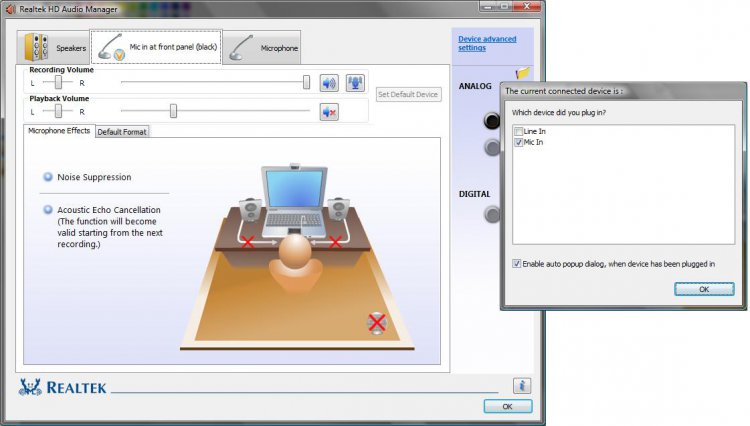Viewport: 750px width, 426px height.
Task: Switch to the Speakers tab
Action: point(54,48)
